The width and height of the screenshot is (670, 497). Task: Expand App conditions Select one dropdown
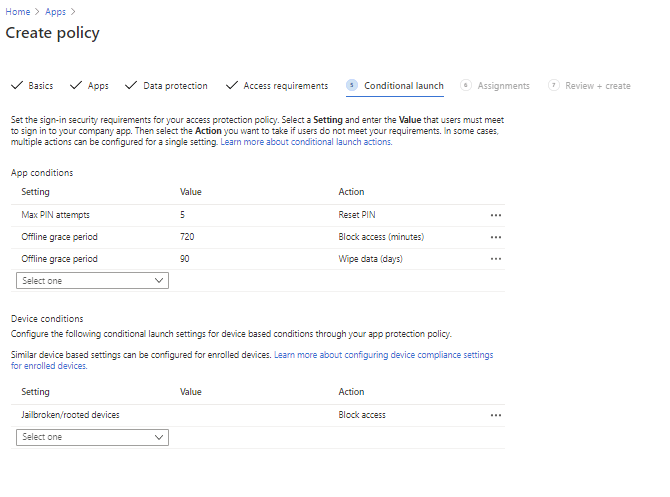(92, 281)
